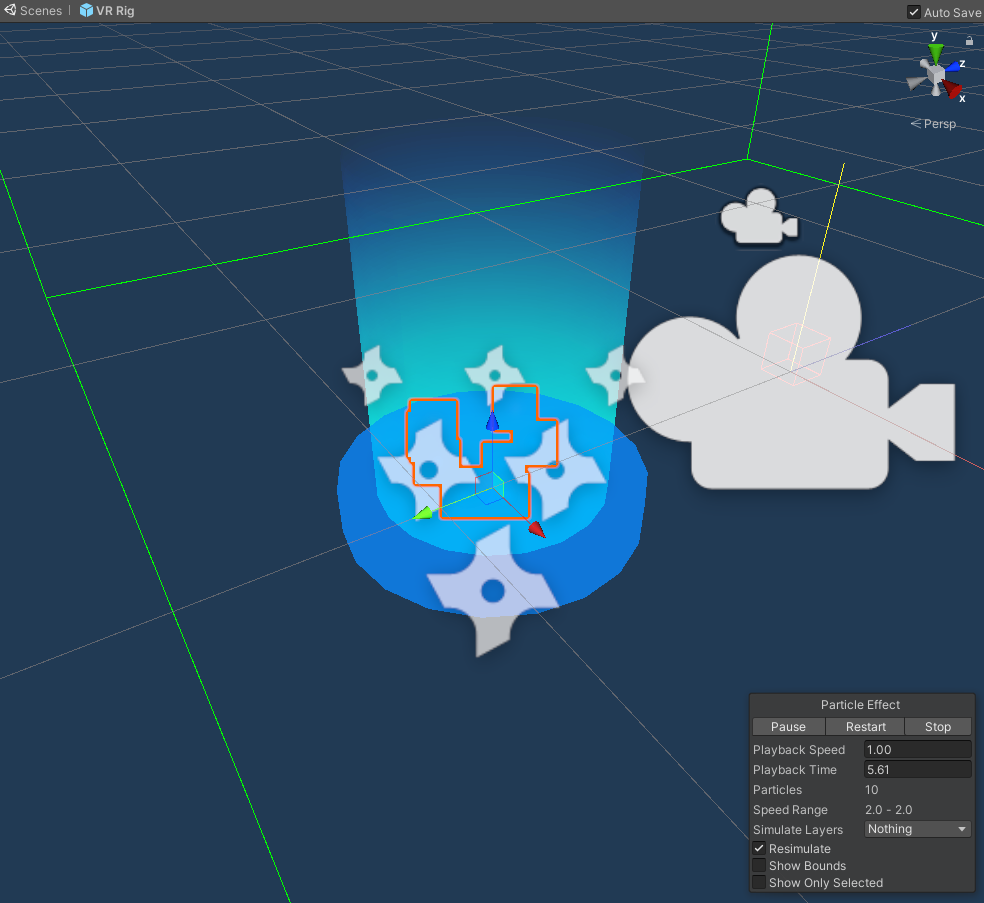Click the VR Rig prefab cube icon
This screenshot has width=984, height=903.
[x=87, y=11]
